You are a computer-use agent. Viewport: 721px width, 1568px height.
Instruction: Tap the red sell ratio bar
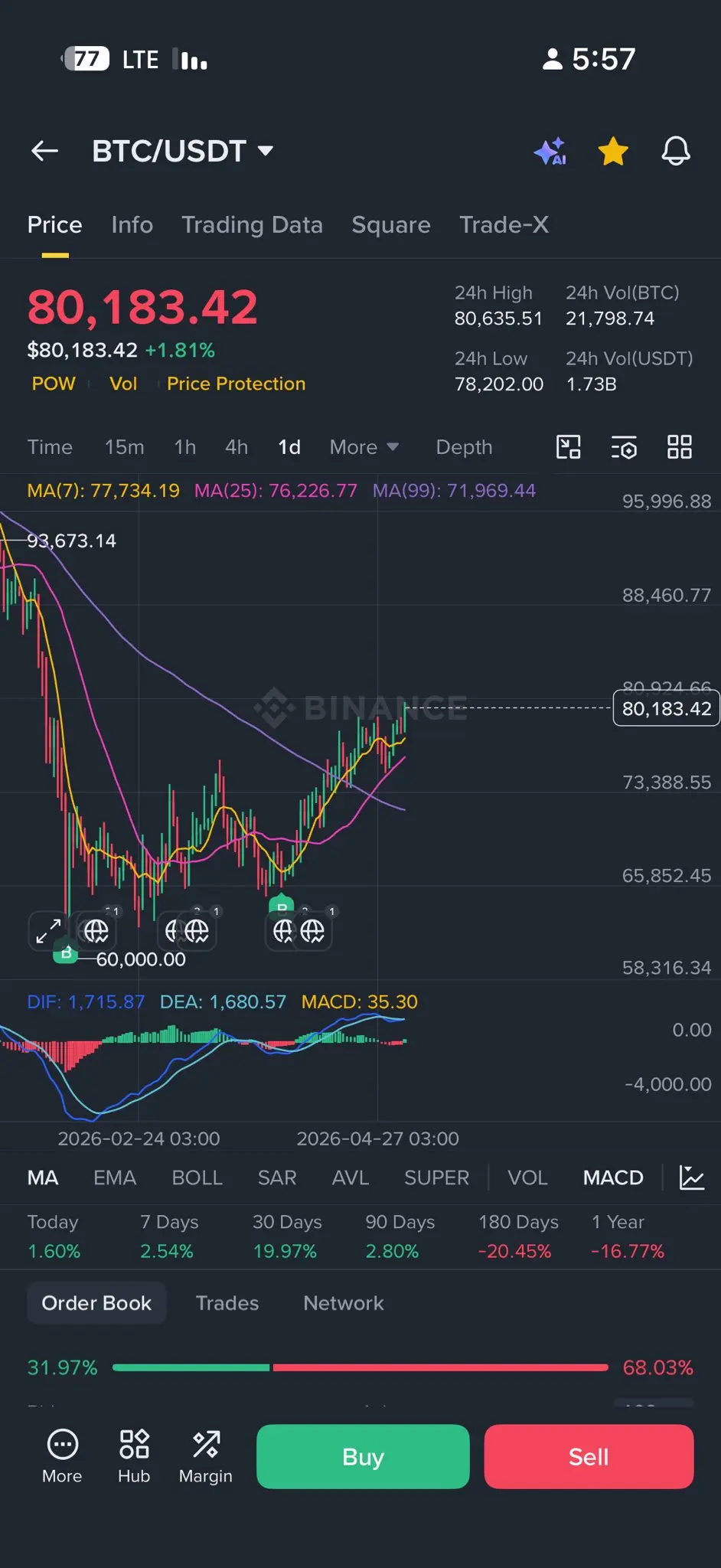pyautogui.click(x=440, y=1367)
